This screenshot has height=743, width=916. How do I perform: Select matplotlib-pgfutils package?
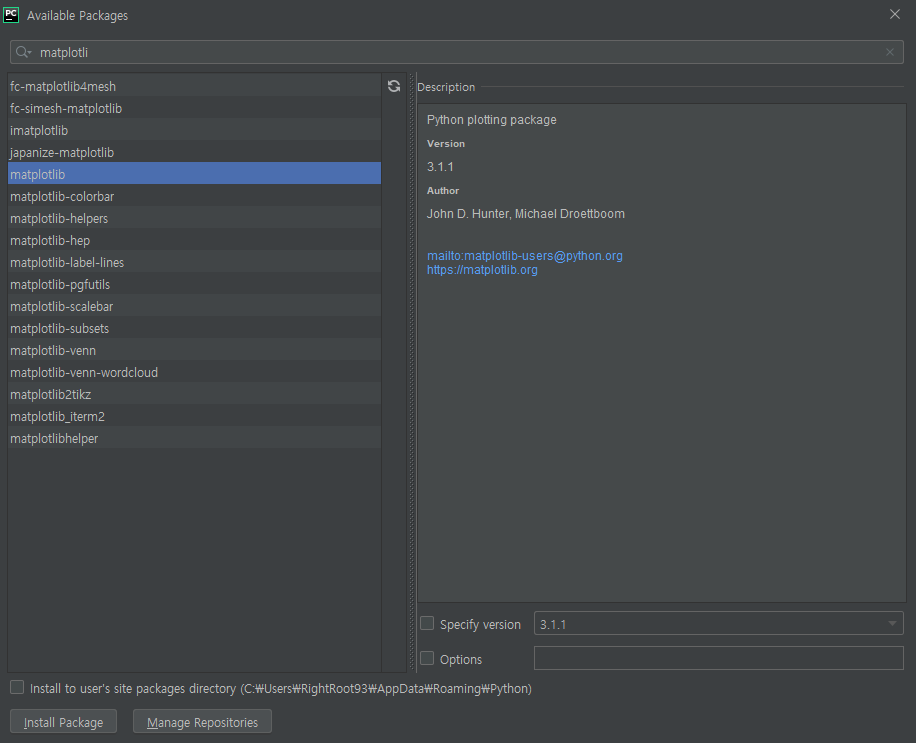click(x=195, y=284)
